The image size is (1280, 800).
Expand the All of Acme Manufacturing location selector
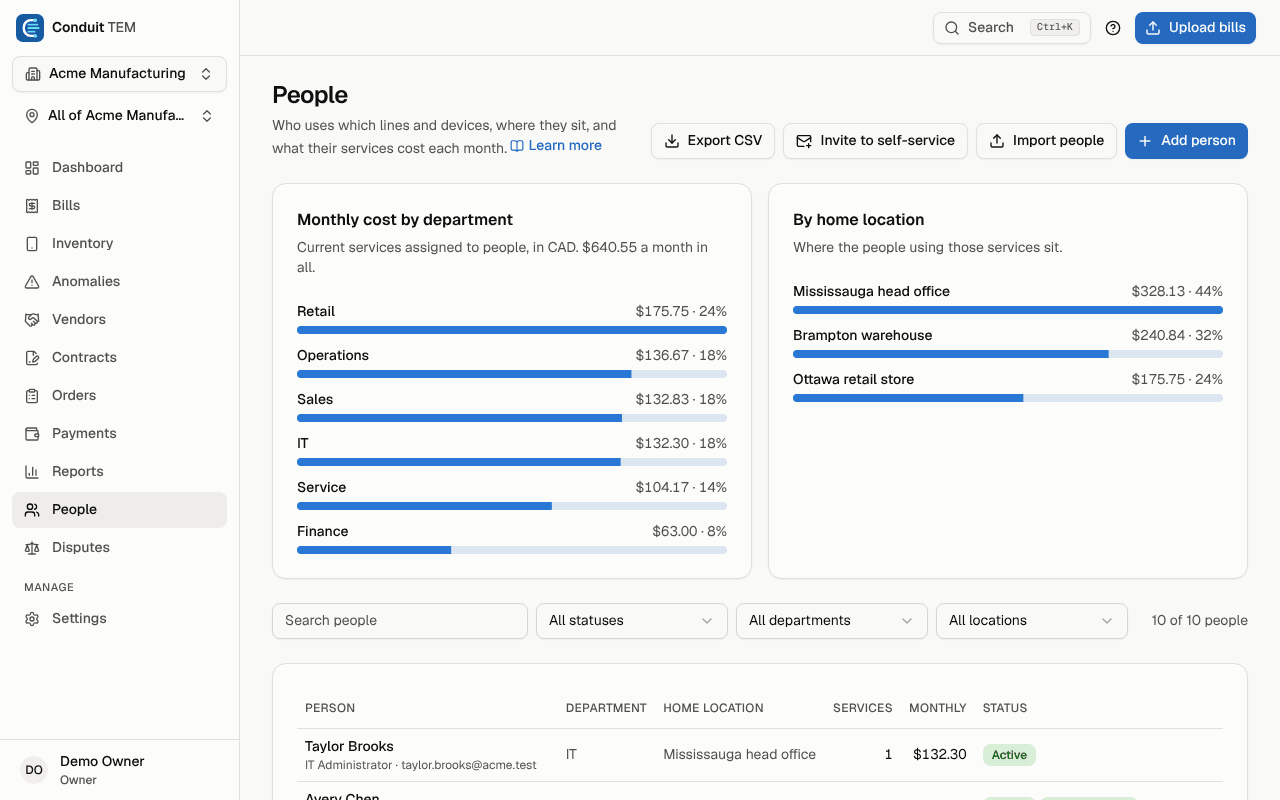[120, 116]
